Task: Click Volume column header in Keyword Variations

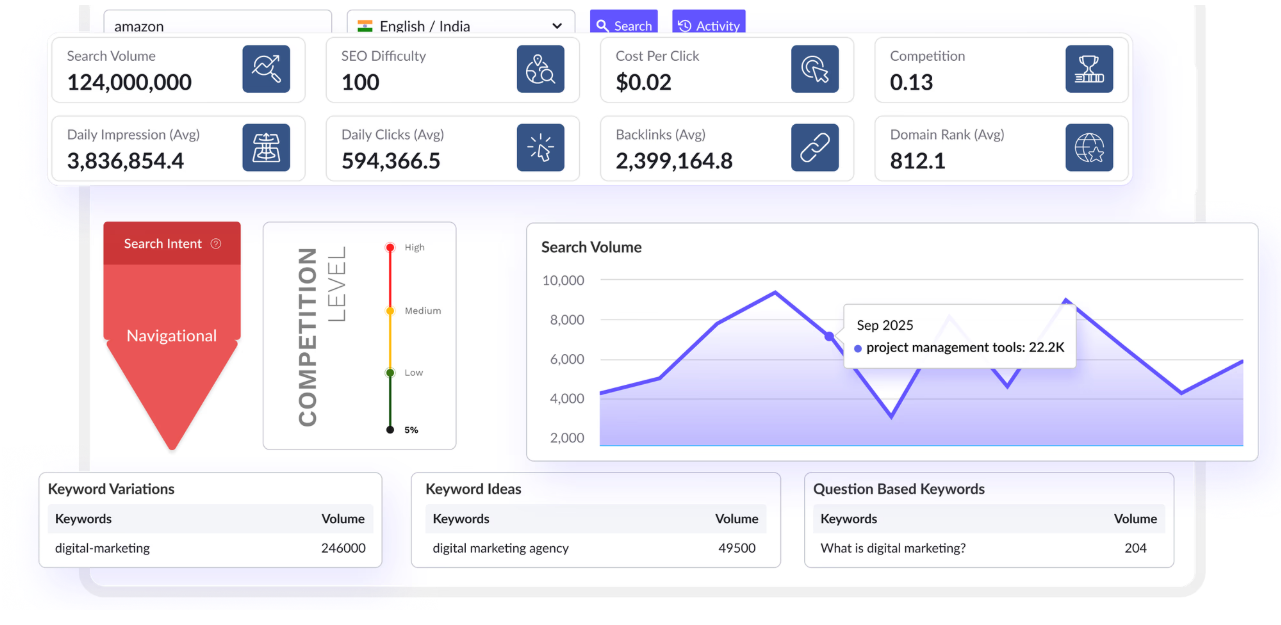Action: (x=343, y=519)
